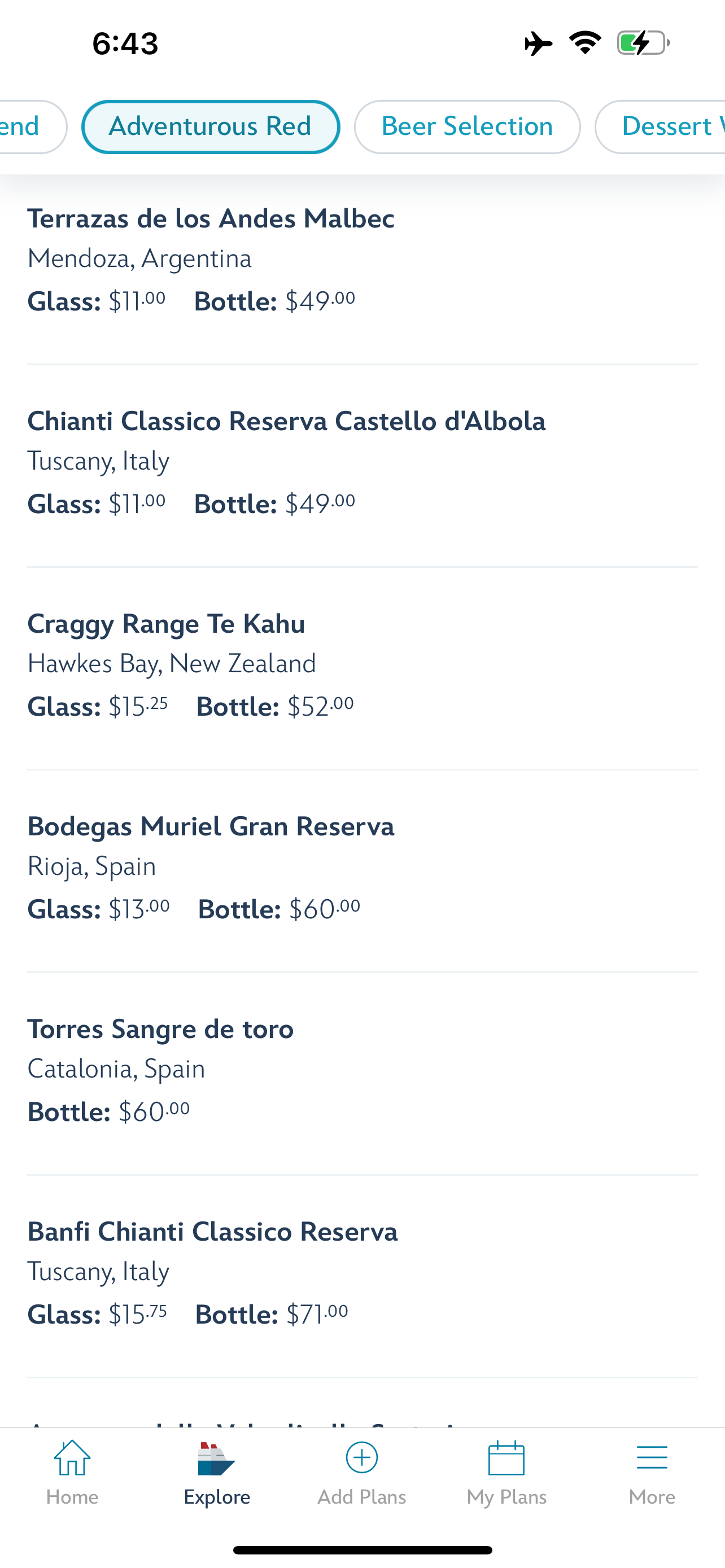Select Torres Sangre de toro wine
This screenshot has height=1568, width=725.
tap(161, 1030)
